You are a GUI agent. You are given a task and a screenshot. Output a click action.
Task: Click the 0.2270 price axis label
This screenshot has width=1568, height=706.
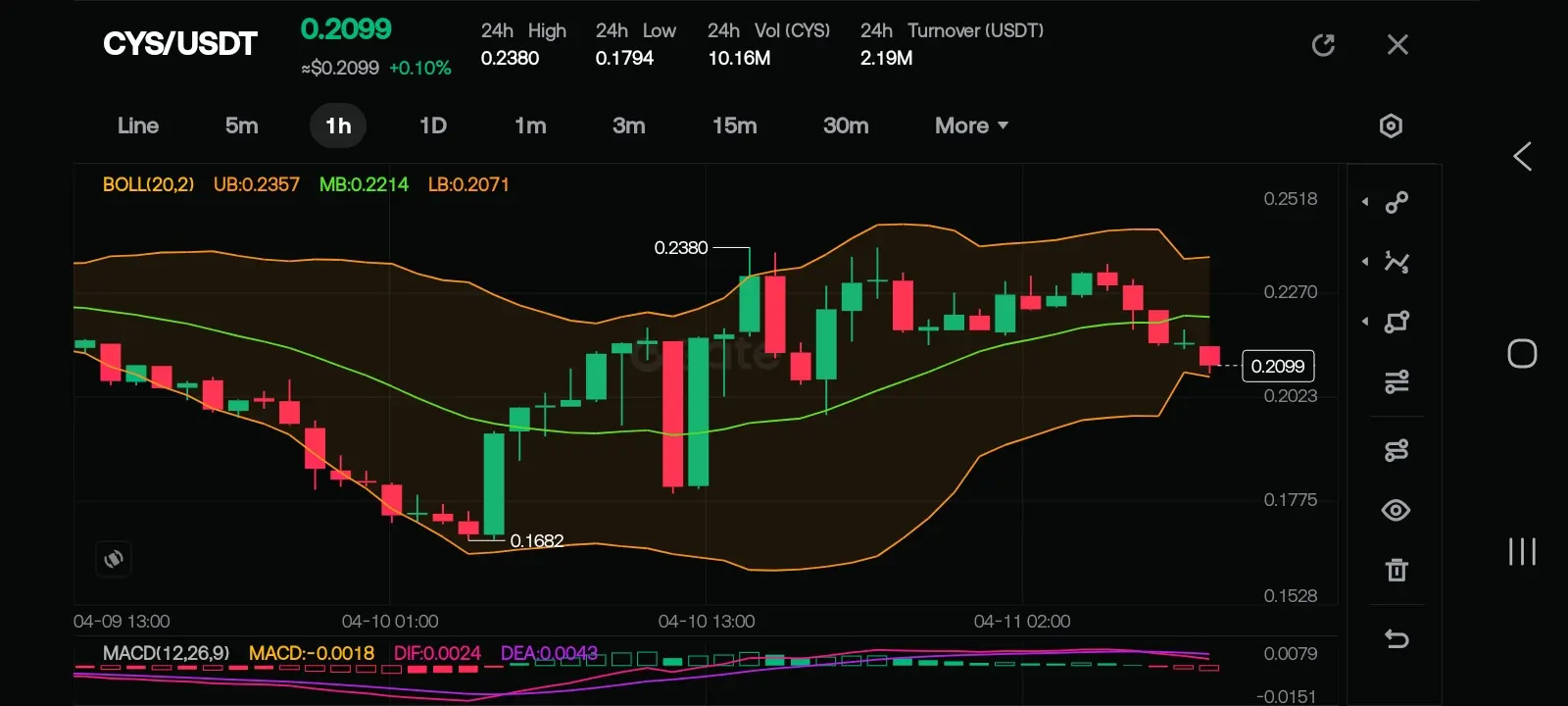coord(1291,292)
